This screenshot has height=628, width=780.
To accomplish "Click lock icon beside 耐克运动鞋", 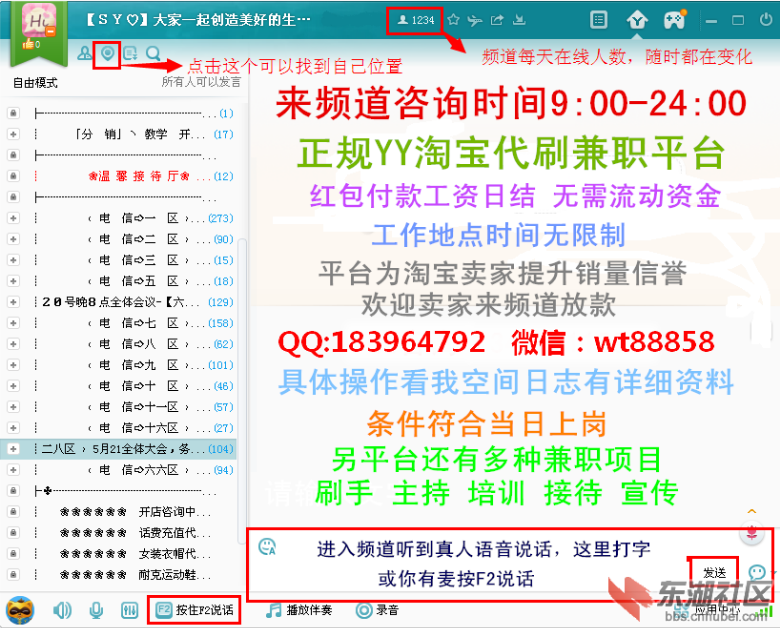I will click(13, 575).
